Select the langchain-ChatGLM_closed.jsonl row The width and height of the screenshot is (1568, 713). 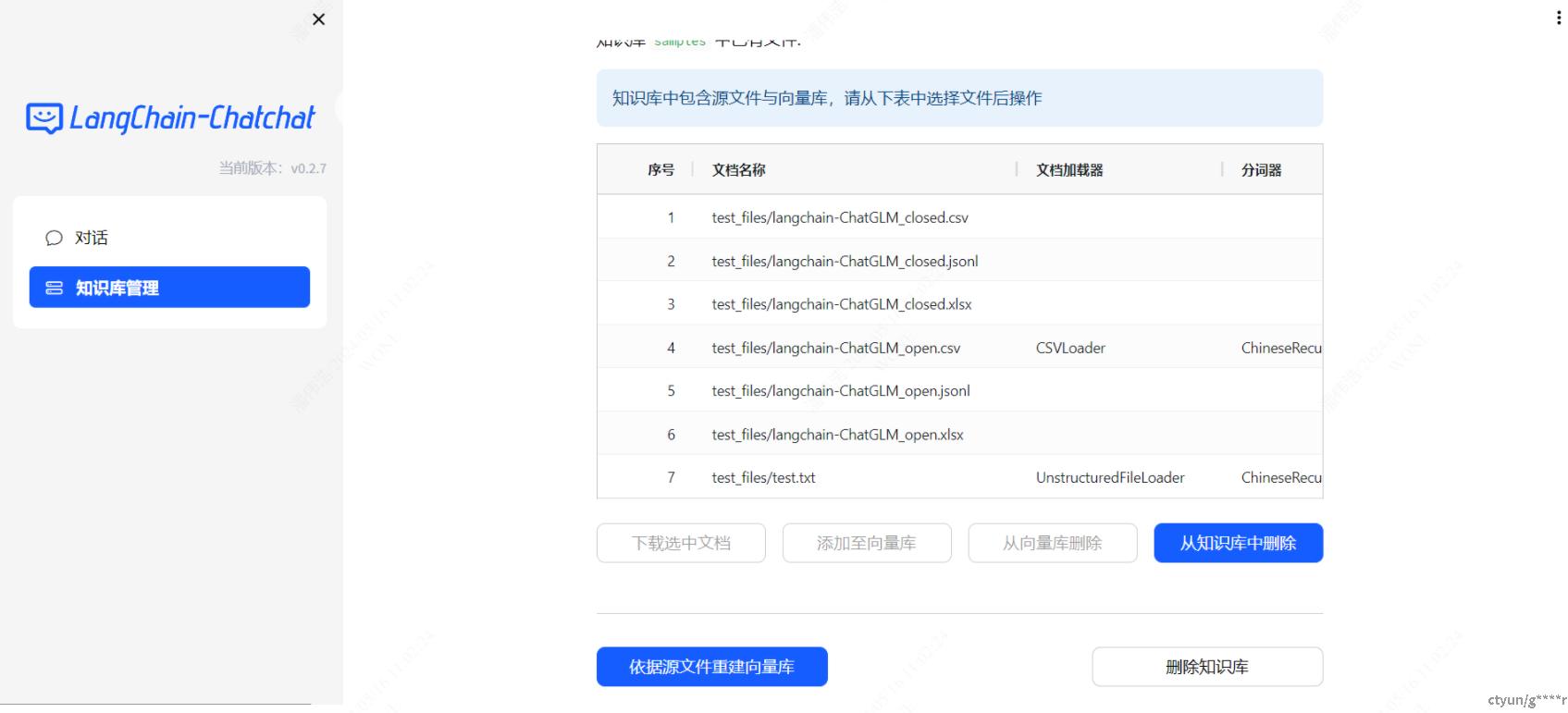pos(844,261)
